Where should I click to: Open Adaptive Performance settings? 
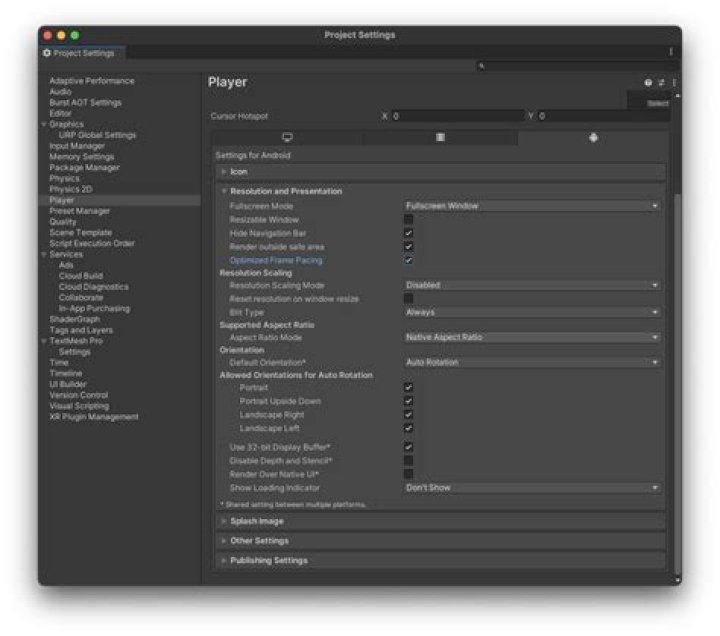[92, 81]
